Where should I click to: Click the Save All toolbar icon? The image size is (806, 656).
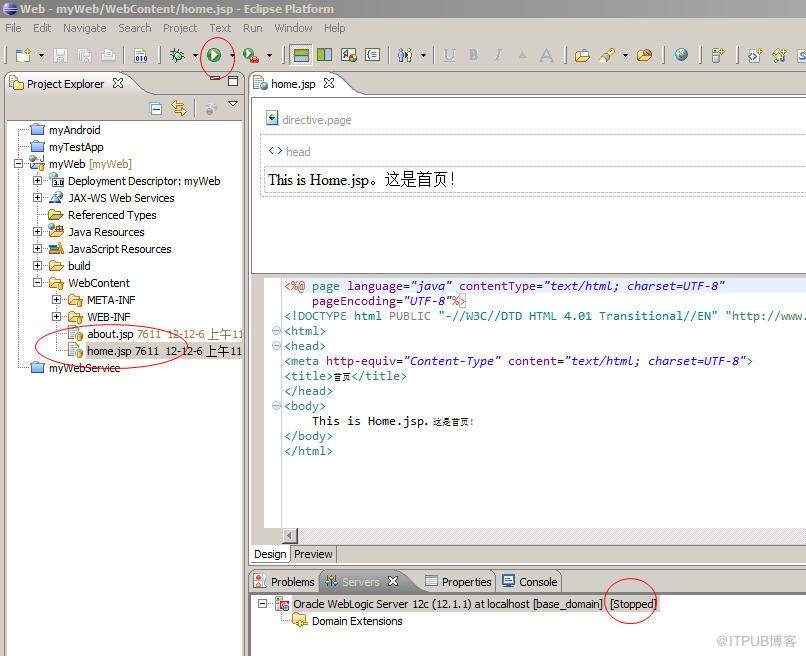[84, 55]
